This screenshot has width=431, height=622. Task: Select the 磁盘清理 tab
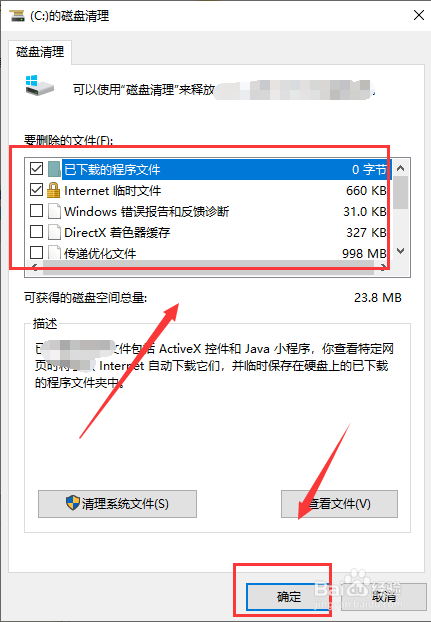coord(40,52)
